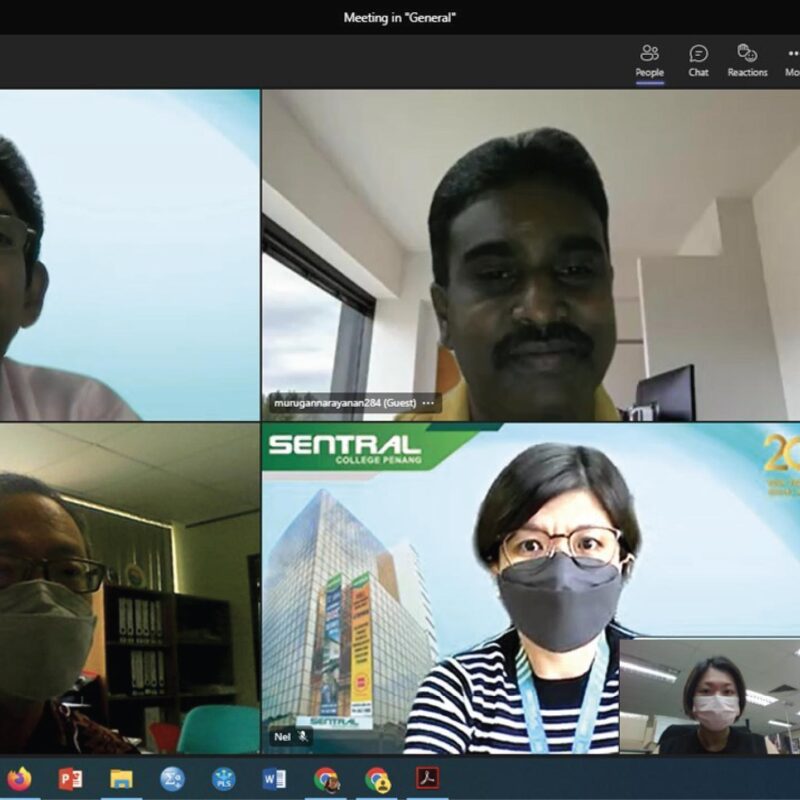Select the Nel name label
The width and height of the screenshot is (800, 800).
[x=282, y=737]
